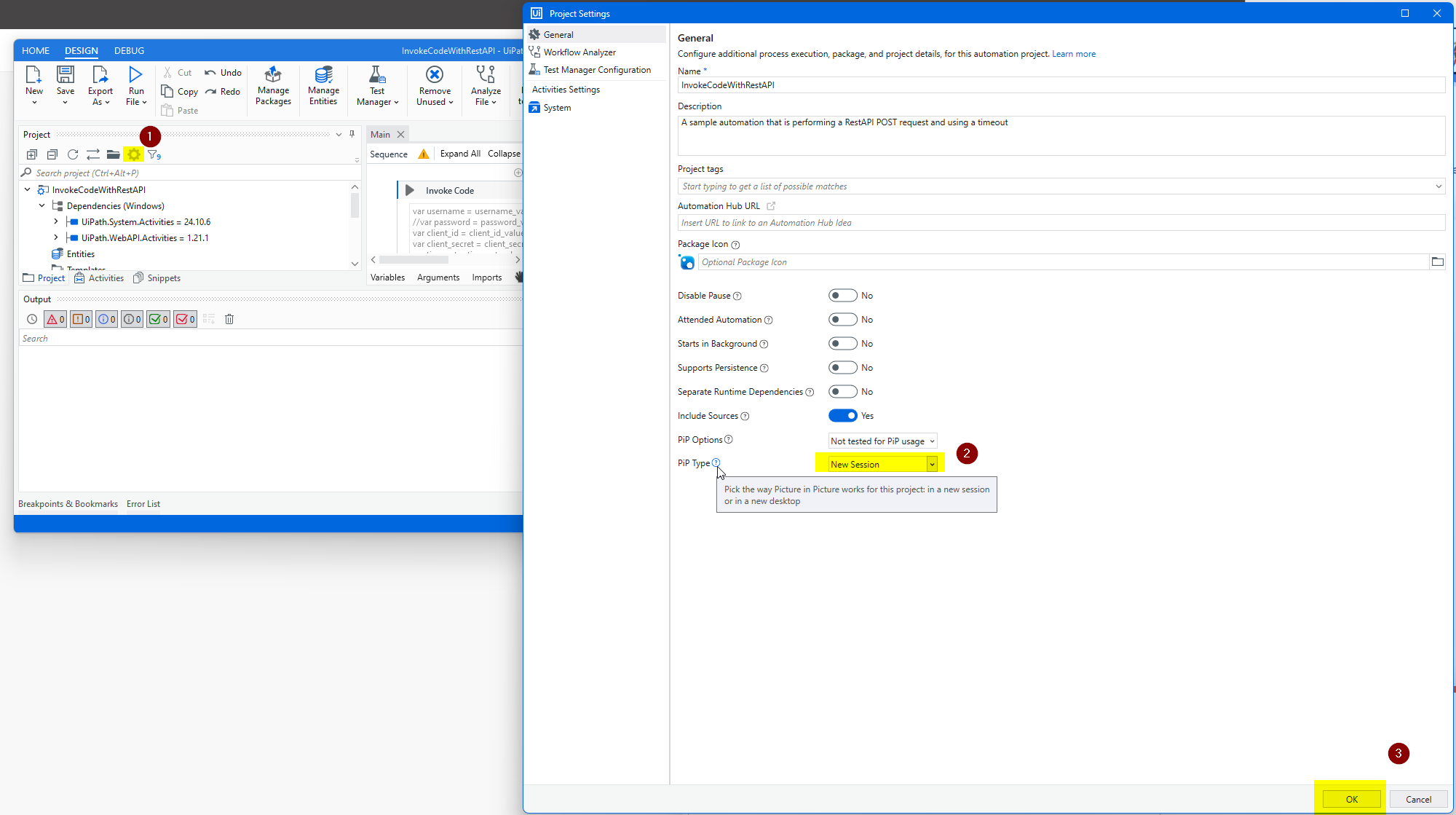Open the project folder icon
Viewport: 1456px width, 815px height.
coord(113,154)
